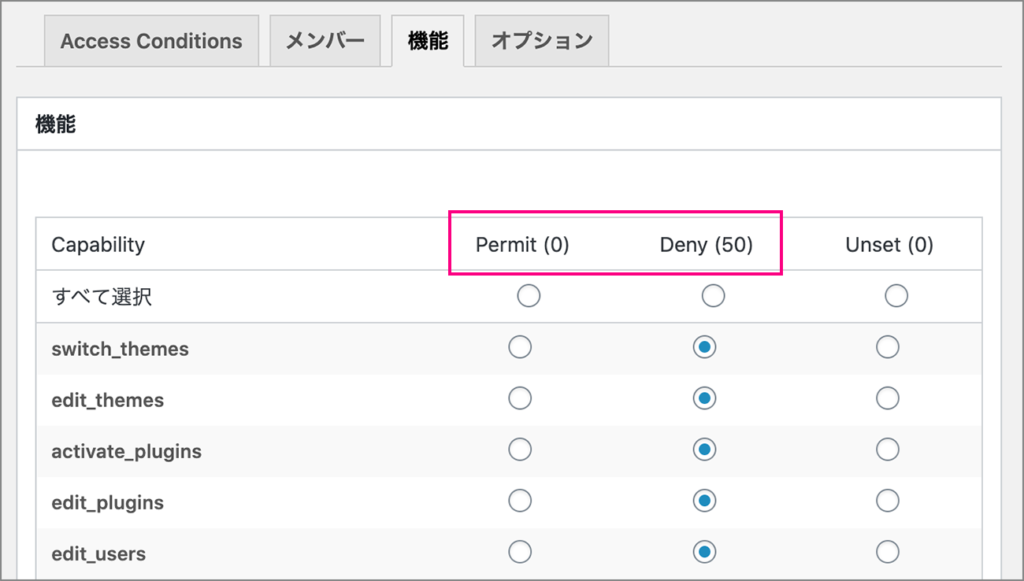
Task: Set switch_themes to Unset
Action: click(888, 347)
